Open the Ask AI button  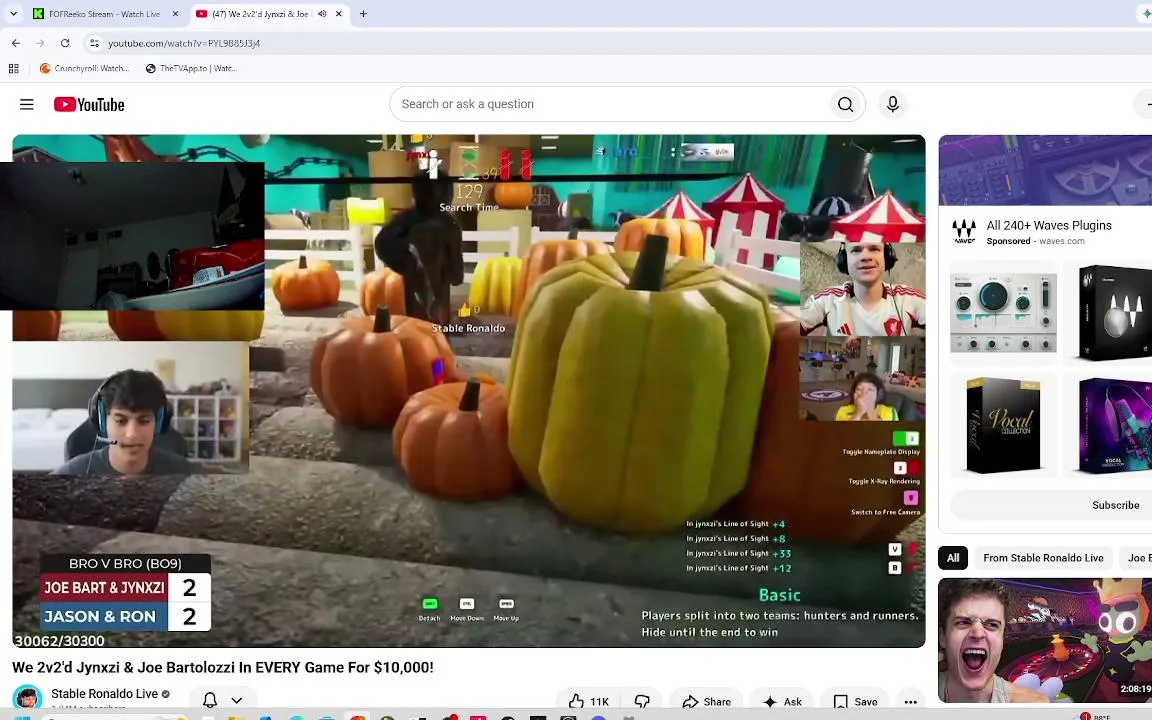[782, 701]
